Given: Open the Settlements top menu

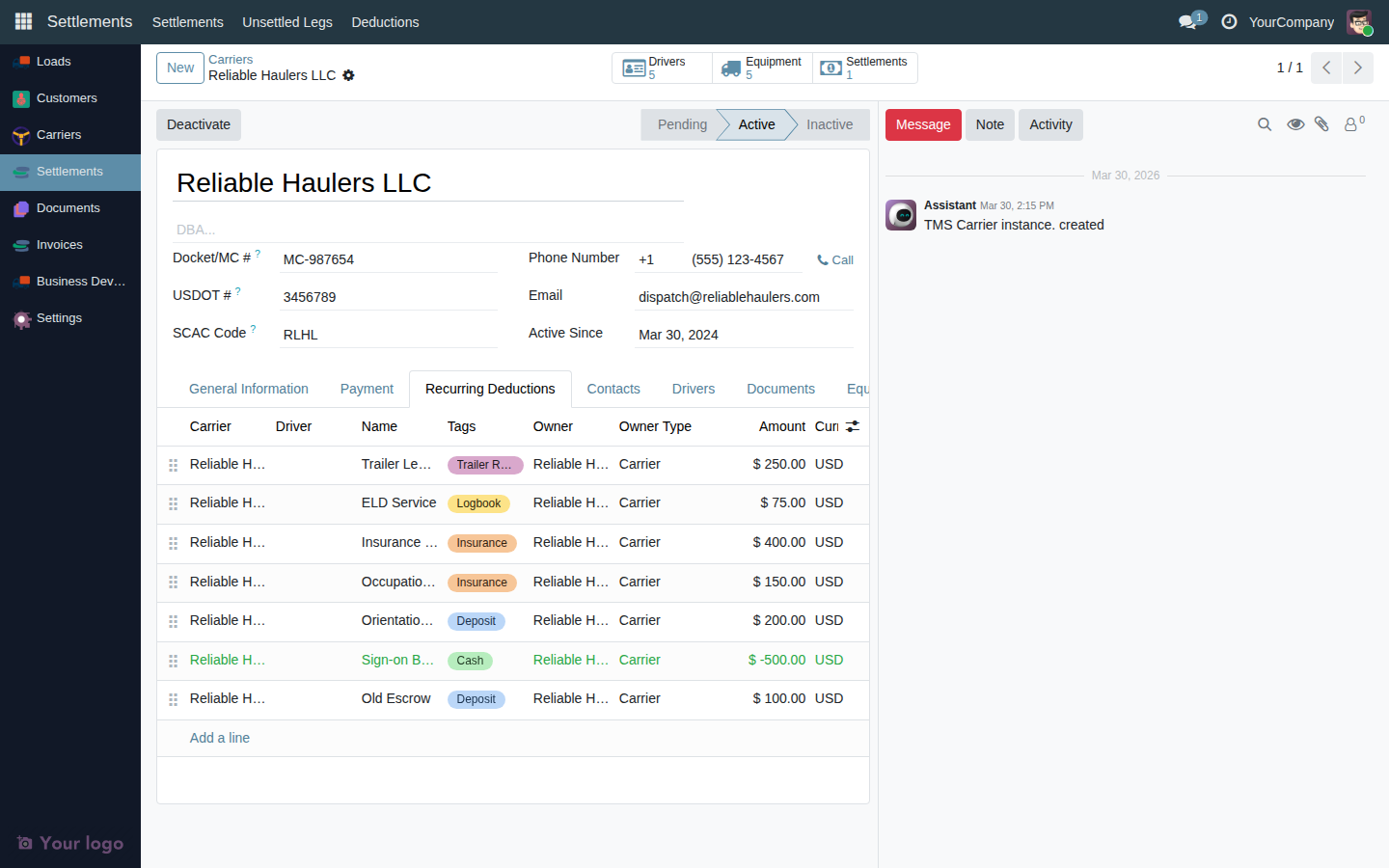Looking at the screenshot, I should click(x=188, y=21).
